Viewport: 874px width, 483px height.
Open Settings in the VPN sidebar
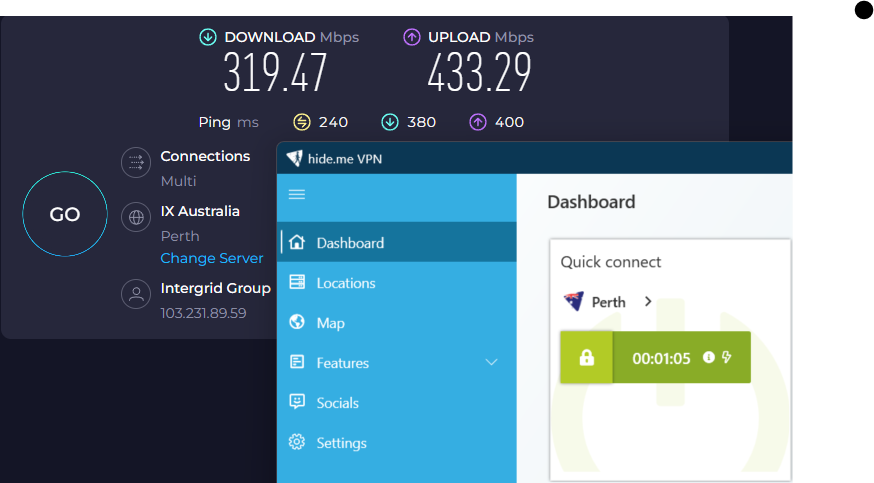[x=397, y=443]
